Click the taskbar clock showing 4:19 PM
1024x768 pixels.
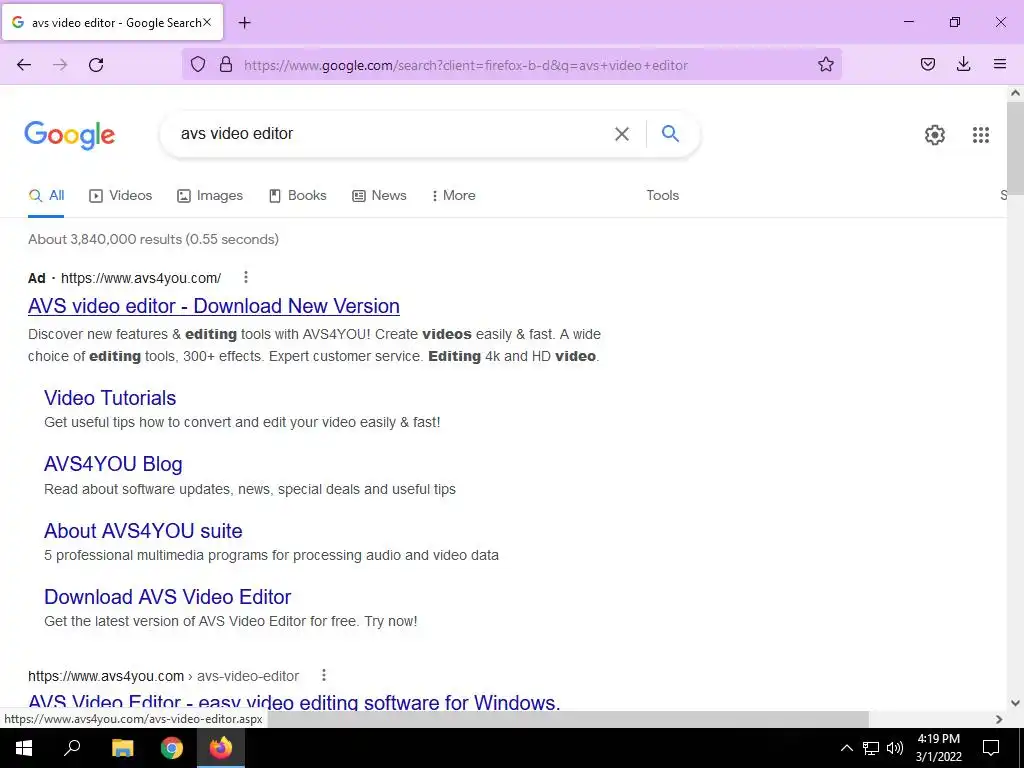pyautogui.click(x=938, y=748)
